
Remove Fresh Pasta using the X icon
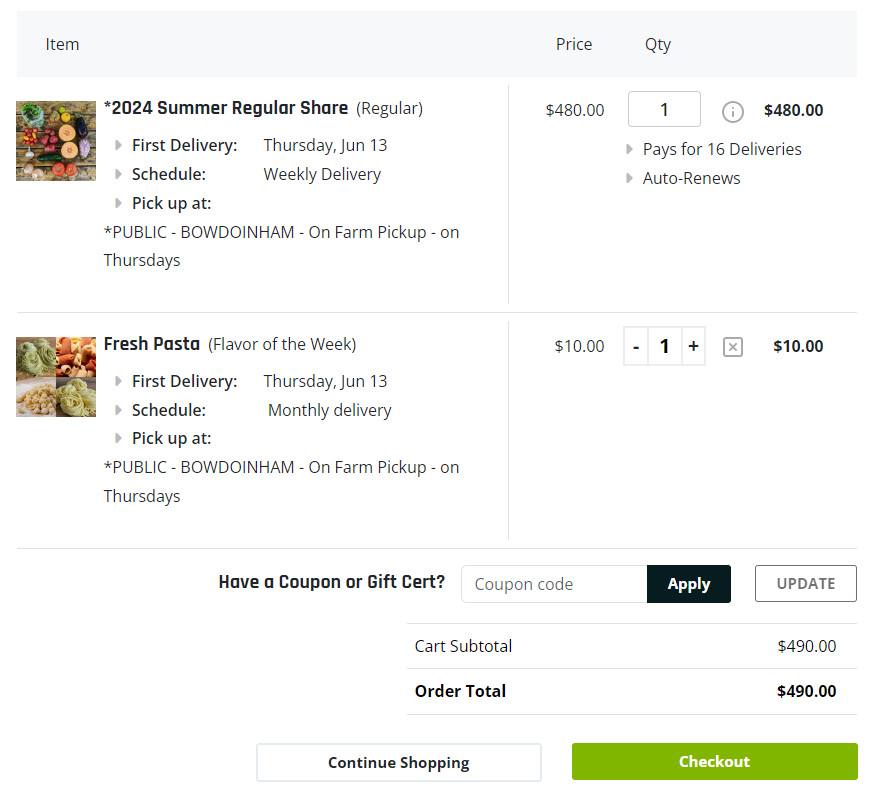pos(733,347)
